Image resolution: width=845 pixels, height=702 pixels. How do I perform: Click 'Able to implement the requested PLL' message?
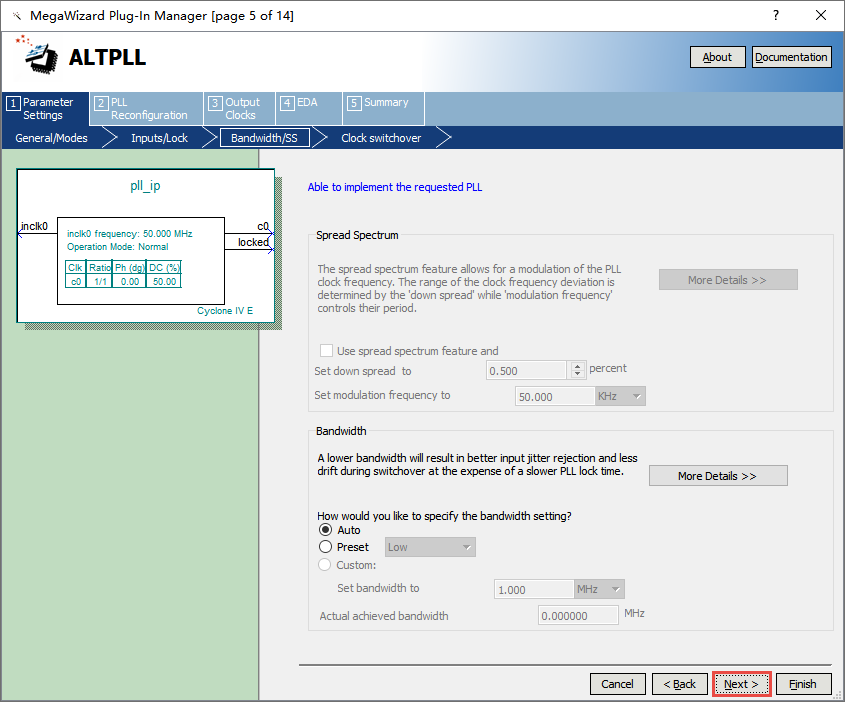(x=394, y=187)
